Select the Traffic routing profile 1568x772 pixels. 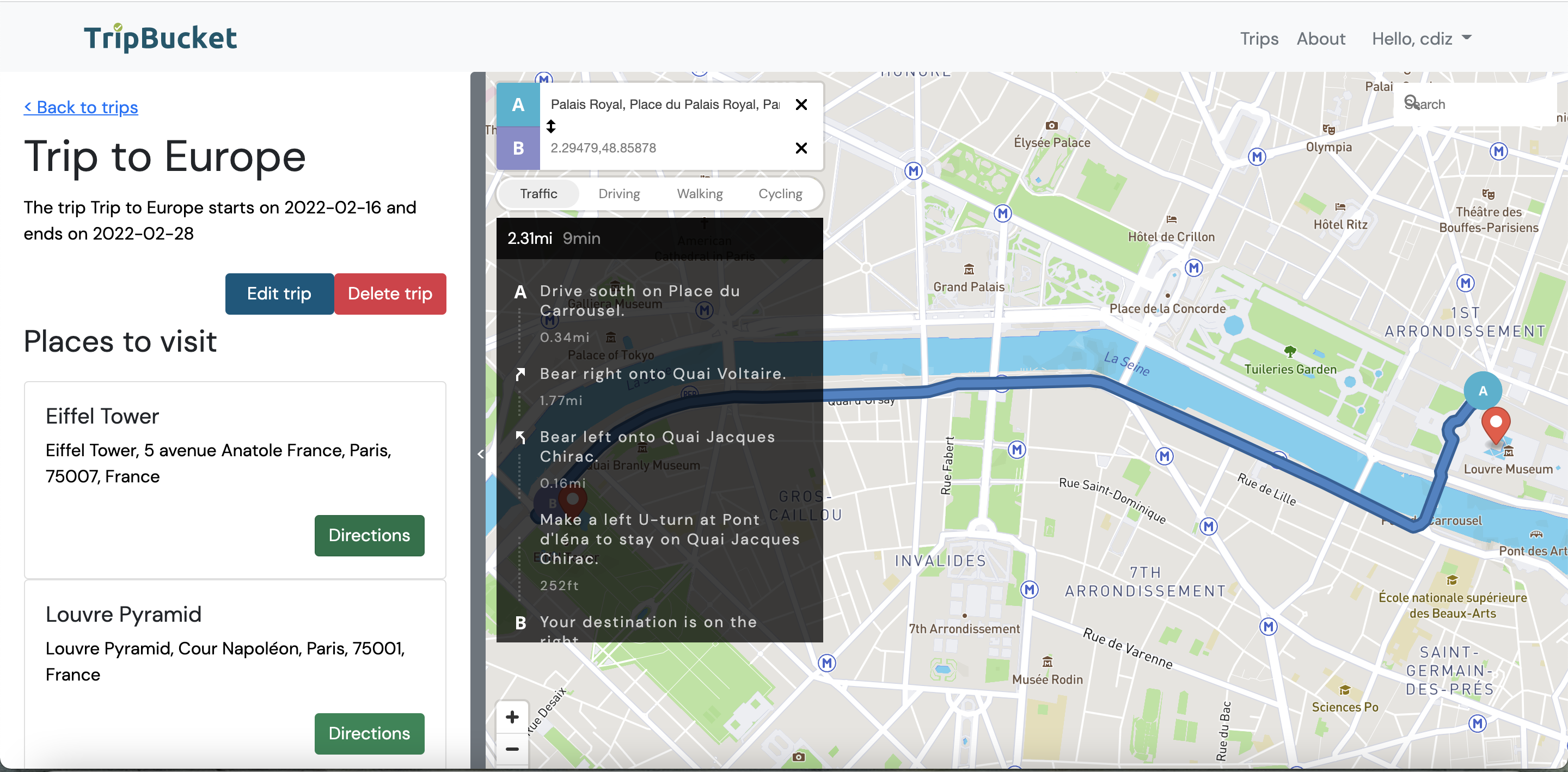tap(538, 194)
